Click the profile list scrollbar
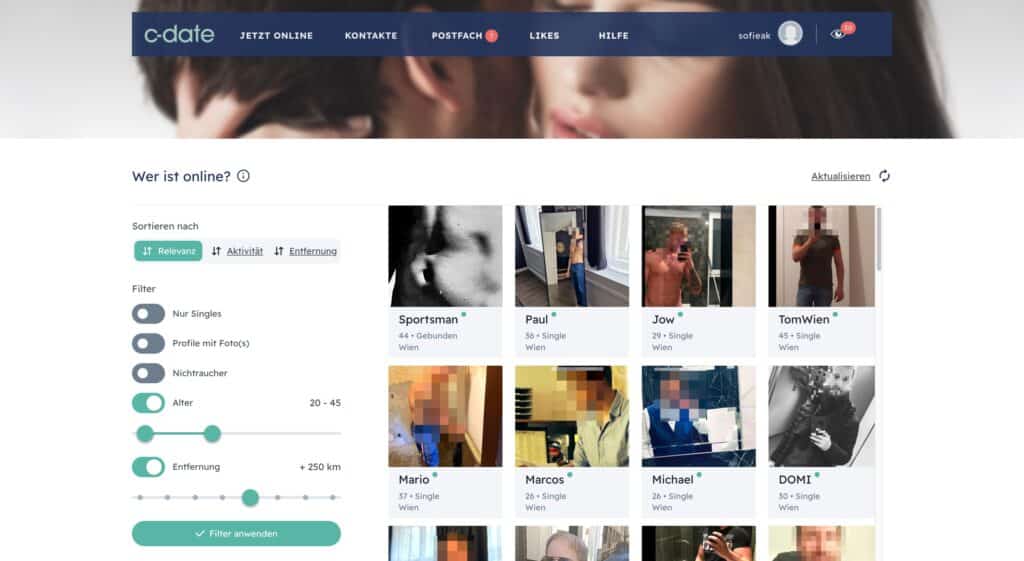The image size is (1024, 561). pyautogui.click(x=879, y=238)
